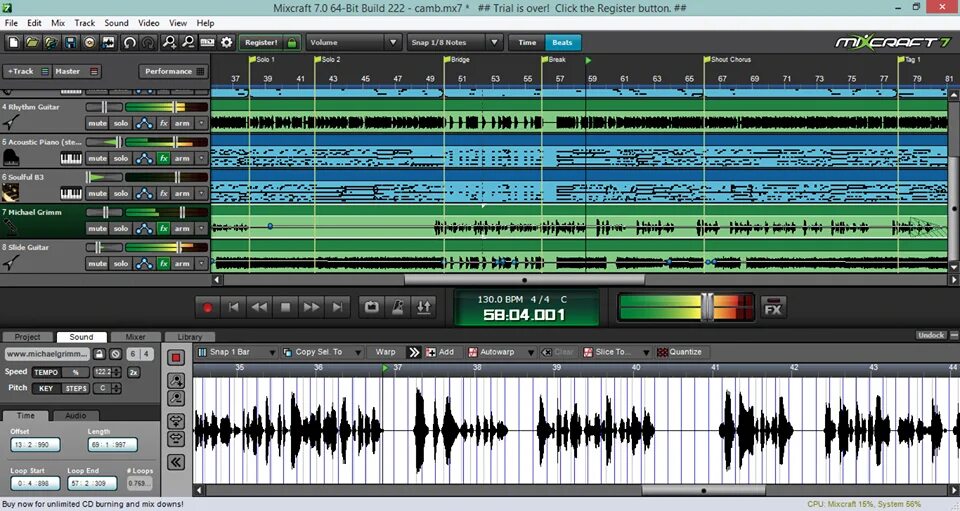
Task: Undock the details panel
Action: 931,335
